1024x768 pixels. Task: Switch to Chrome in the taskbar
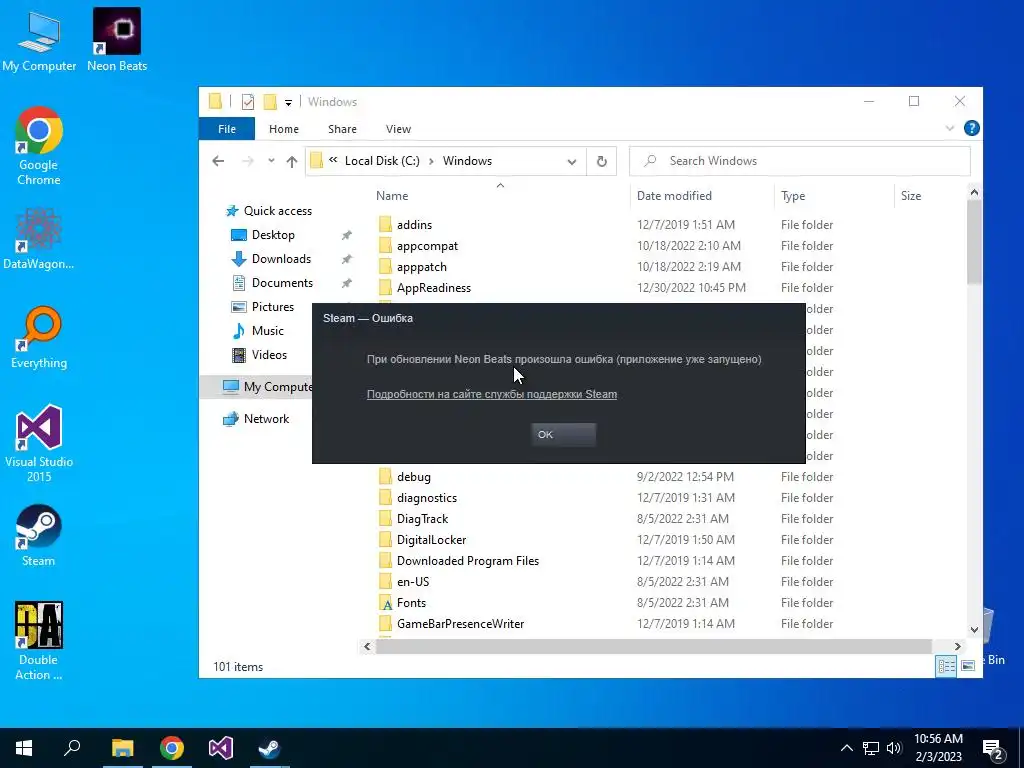click(172, 748)
